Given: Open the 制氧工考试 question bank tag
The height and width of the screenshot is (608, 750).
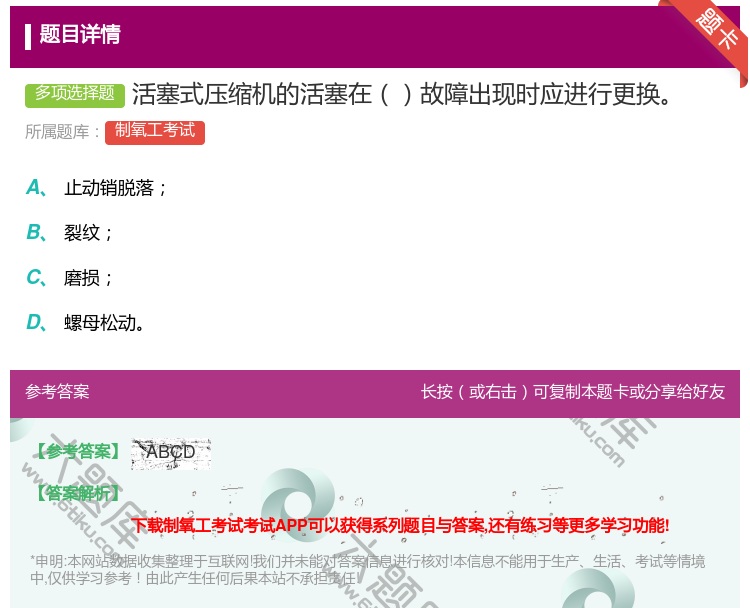Looking at the screenshot, I should click(155, 132).
